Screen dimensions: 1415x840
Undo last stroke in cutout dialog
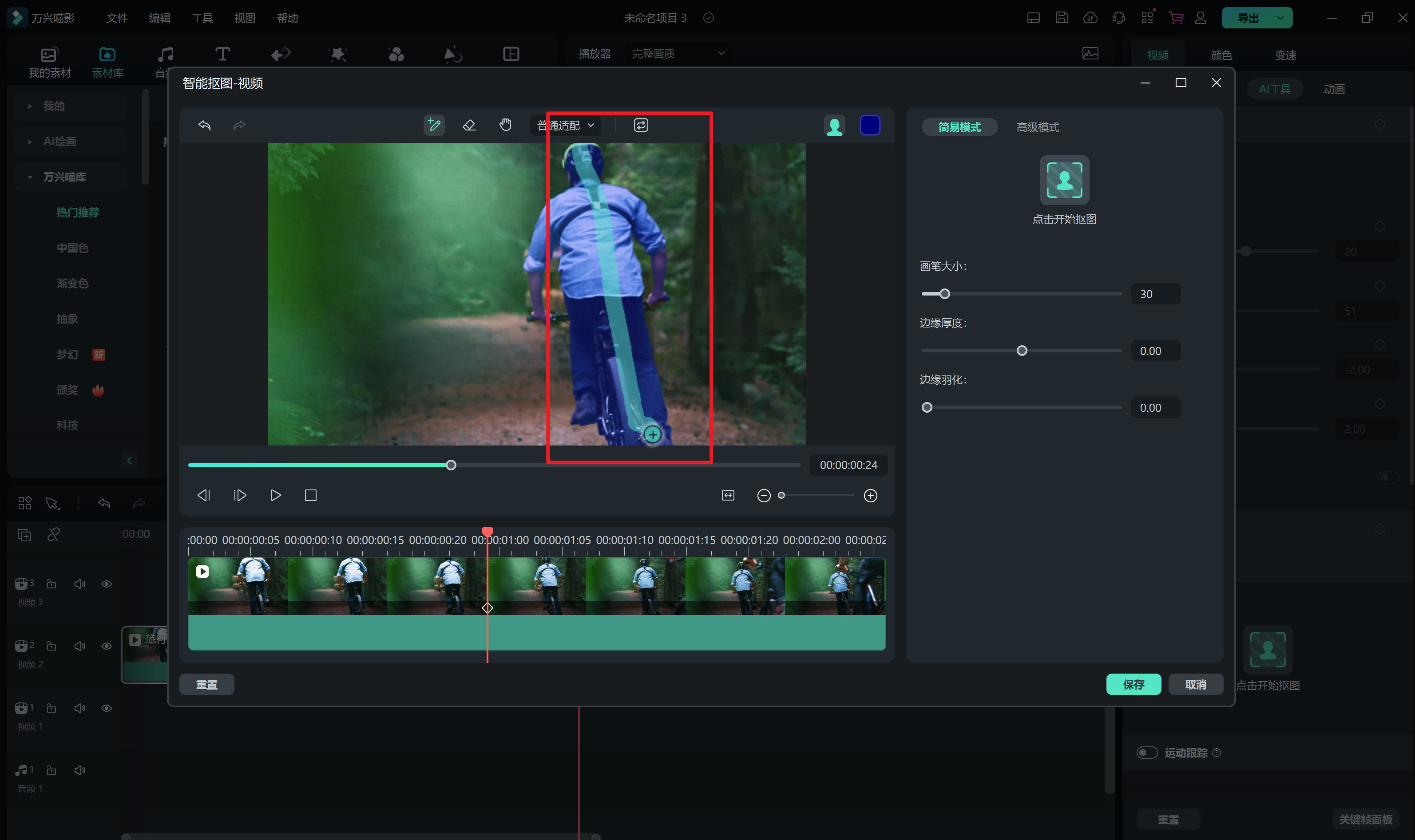click(x=204, y=125)
